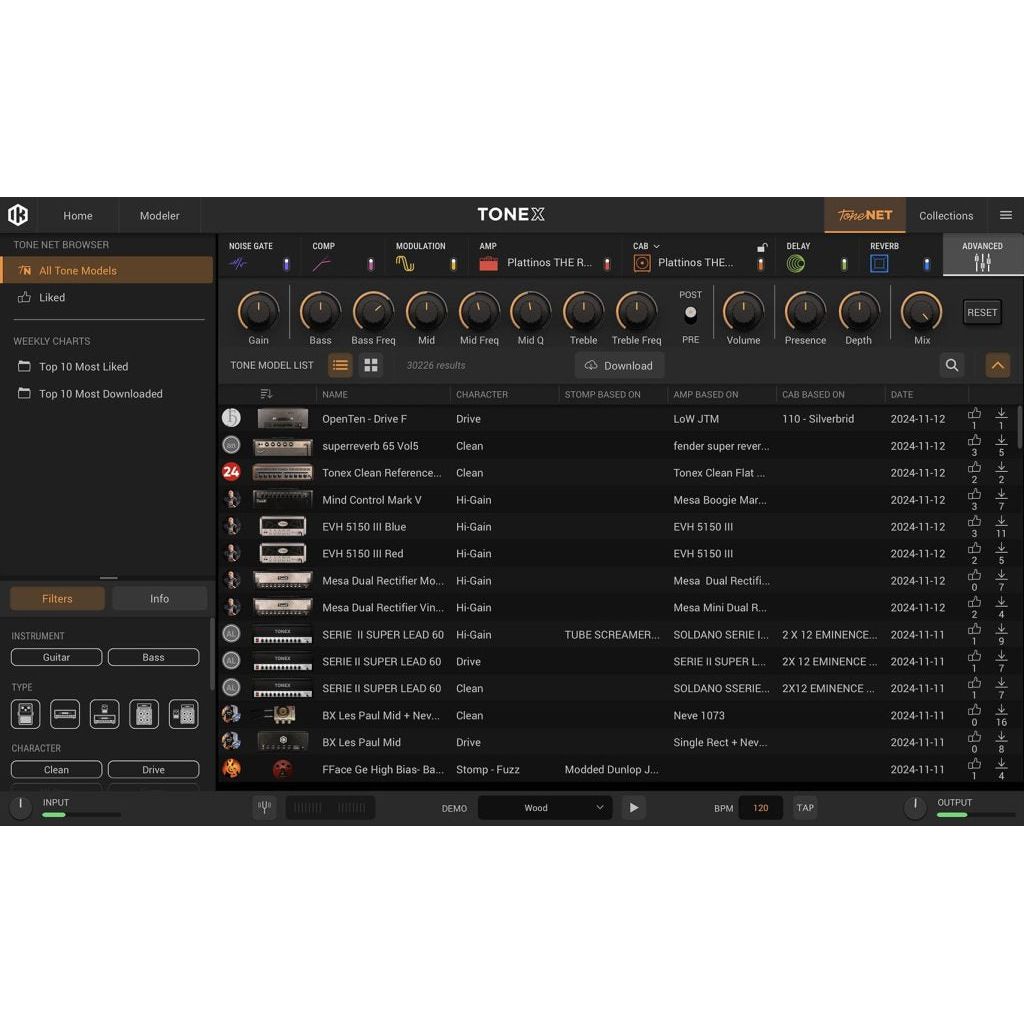Click the search magnifier icon
1024x1024 pixels.
click(x=952, y=366)
